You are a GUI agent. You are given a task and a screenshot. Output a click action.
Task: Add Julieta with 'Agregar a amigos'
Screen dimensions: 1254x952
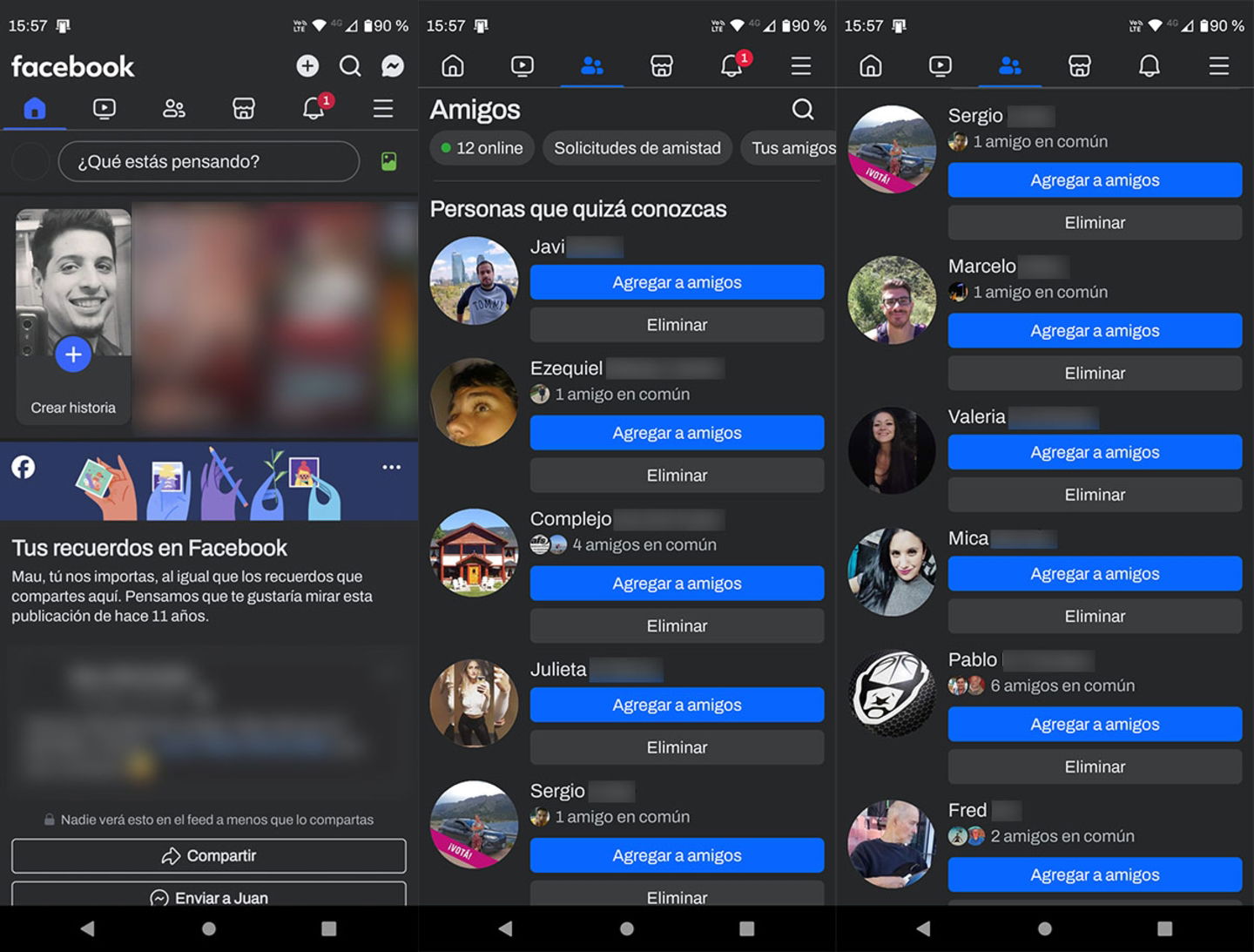(677, 705)
